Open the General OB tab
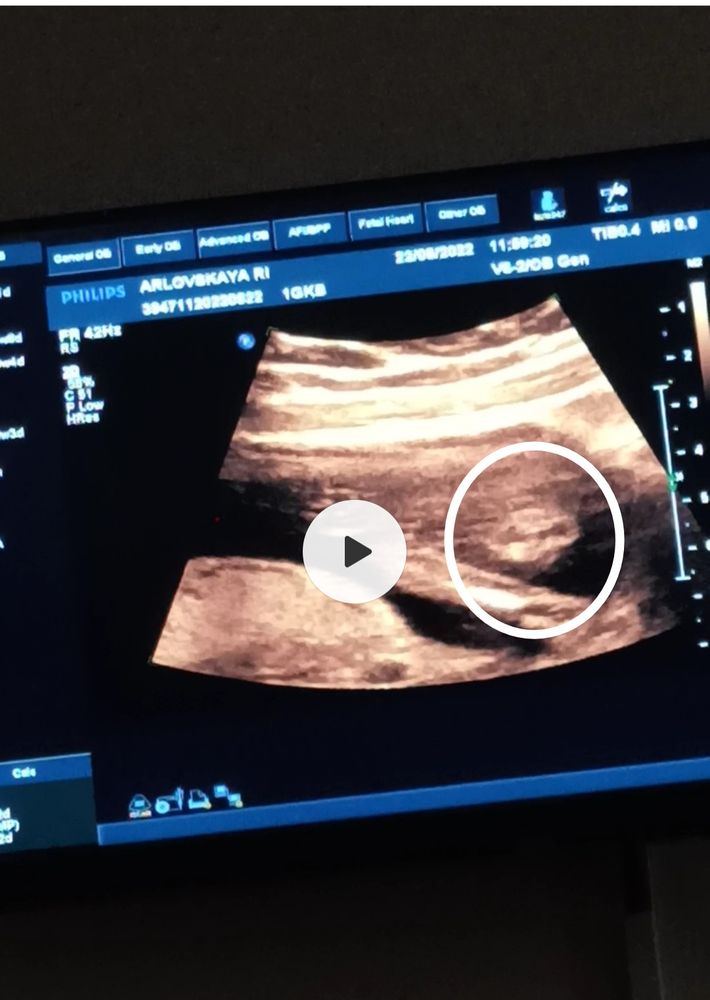The image size is (710, 1000). (x=84, y=257)
